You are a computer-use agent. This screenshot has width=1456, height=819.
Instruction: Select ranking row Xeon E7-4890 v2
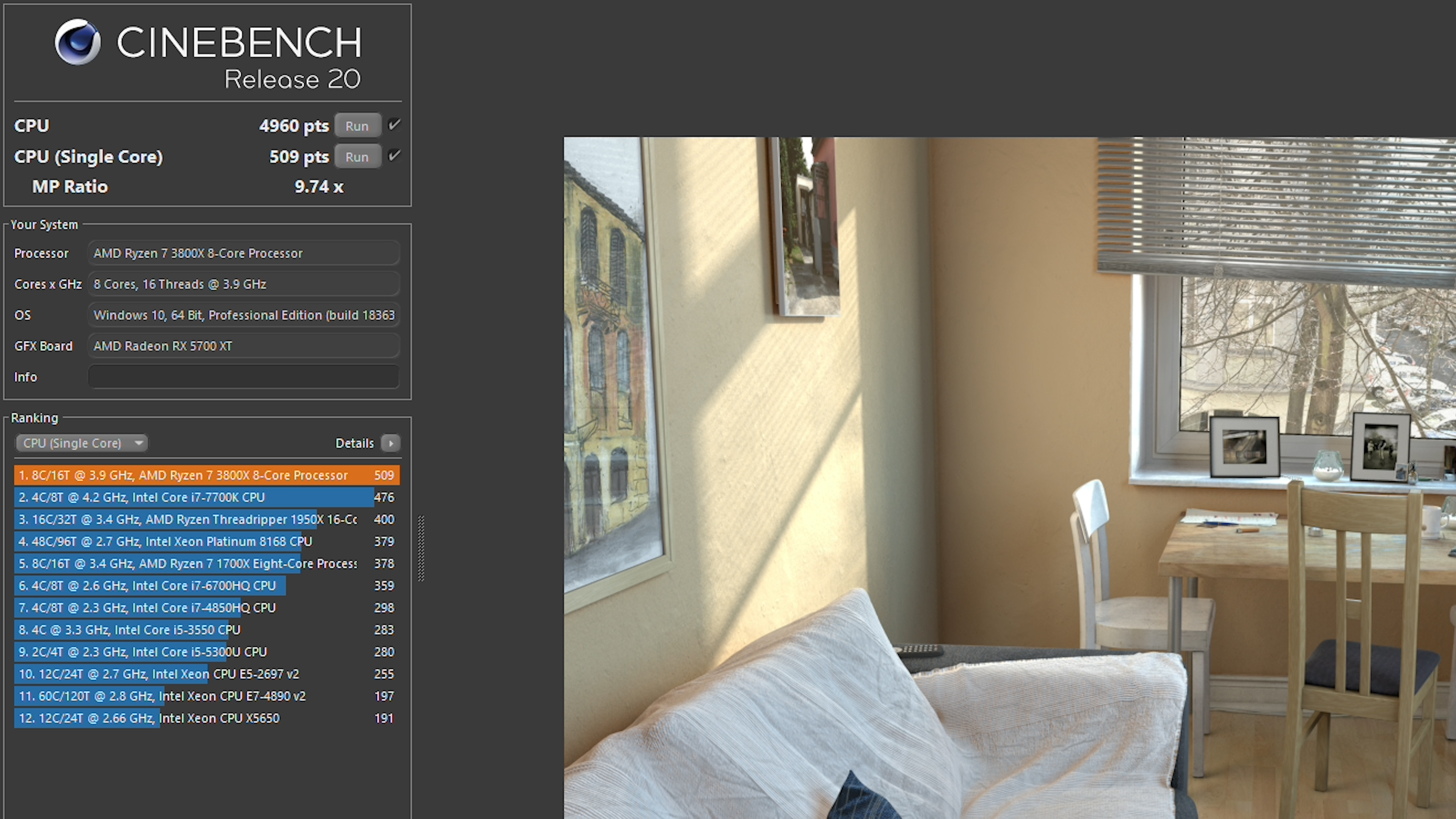click(207, 696)
